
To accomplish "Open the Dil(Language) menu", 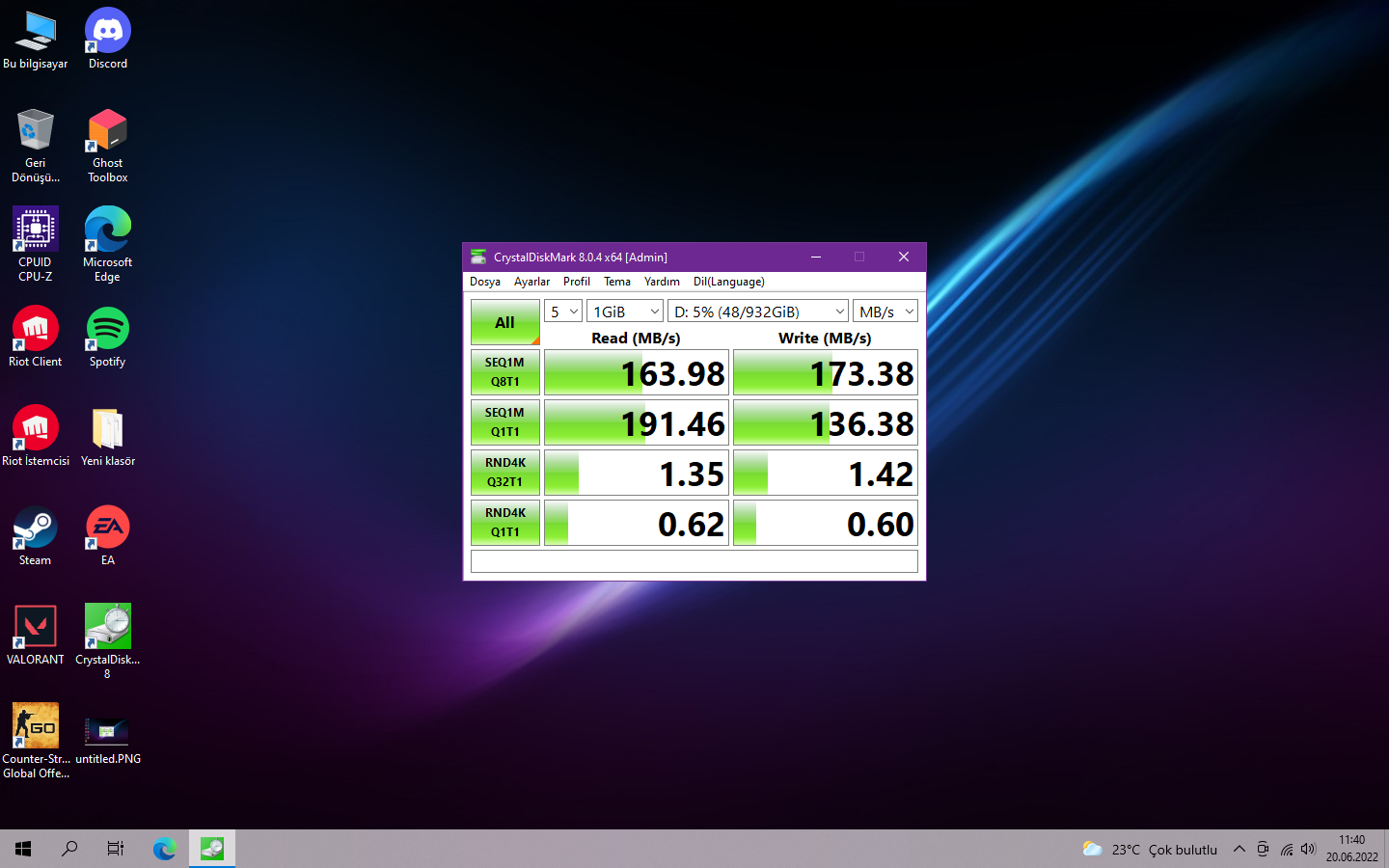I will coord(729,282).
